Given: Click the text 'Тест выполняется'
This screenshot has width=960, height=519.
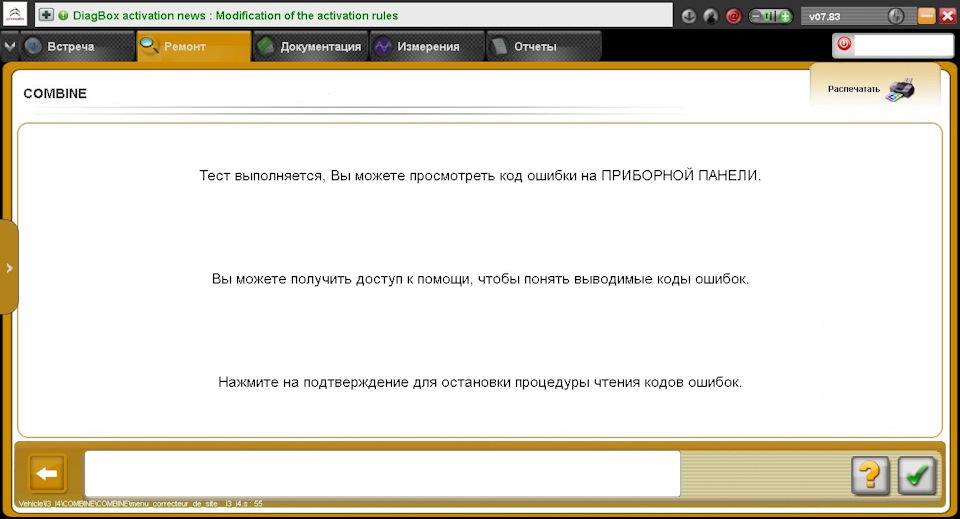Looking at the screenshot, I should tap(261, 176).
